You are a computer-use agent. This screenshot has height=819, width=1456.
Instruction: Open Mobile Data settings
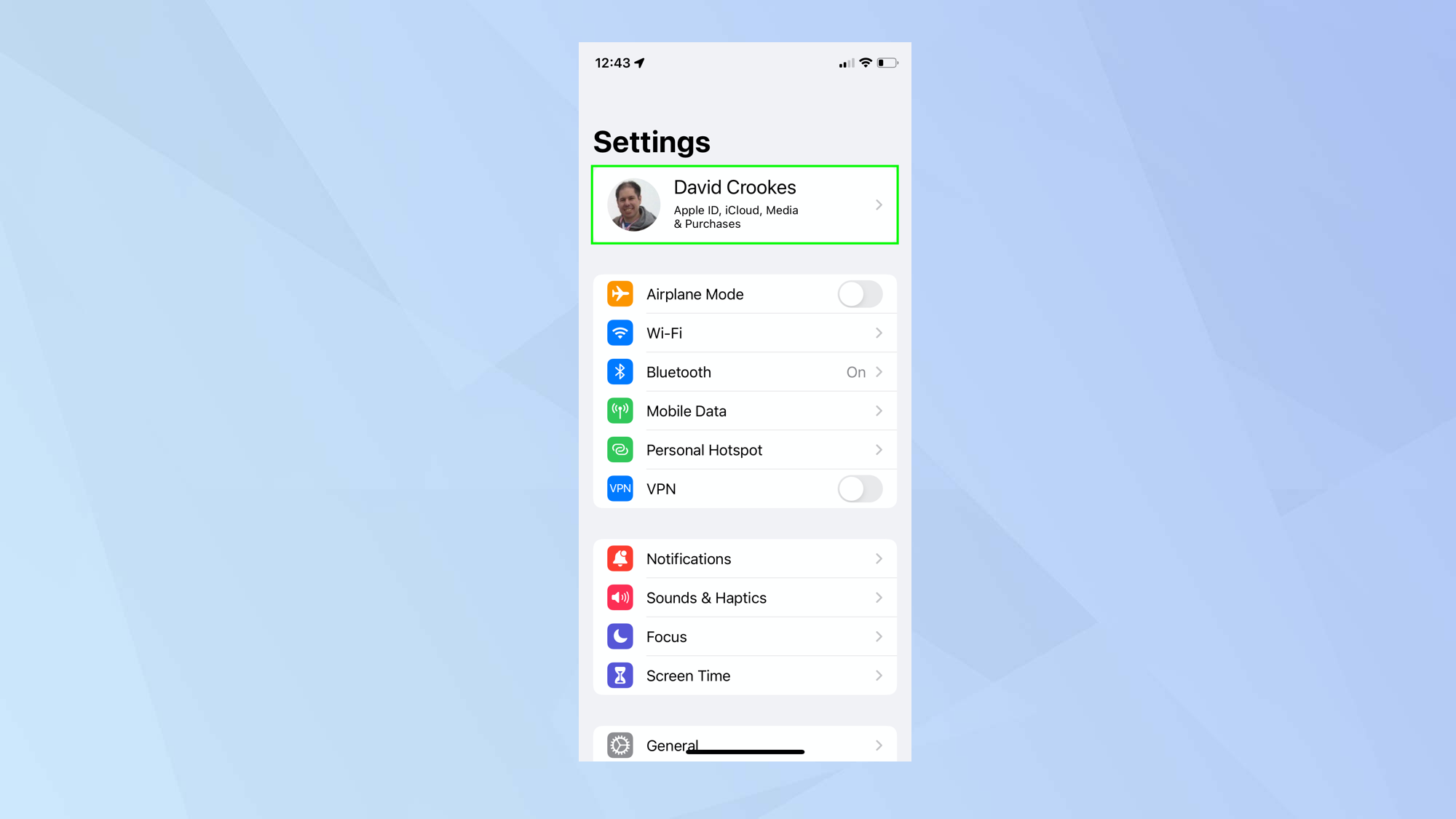pos(744,411)
